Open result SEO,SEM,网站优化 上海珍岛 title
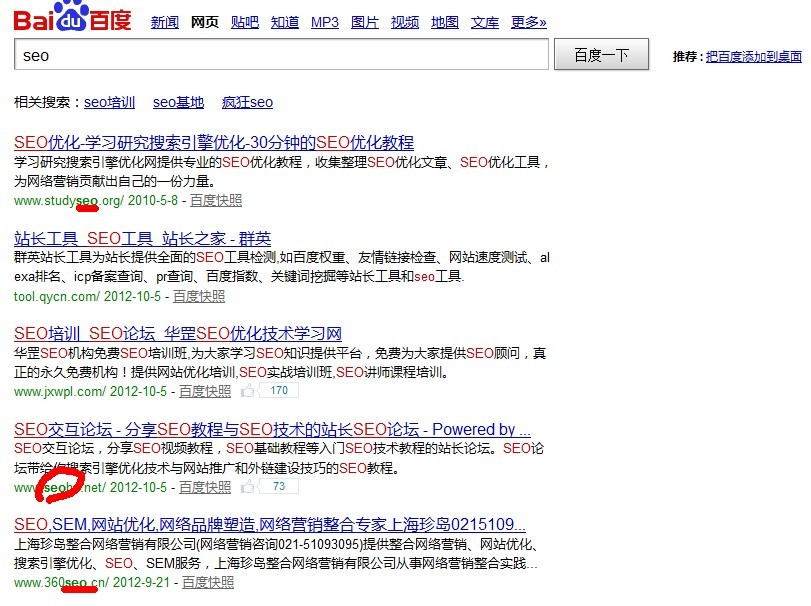This screenshot has width=811, height=606. coord(269,524)
